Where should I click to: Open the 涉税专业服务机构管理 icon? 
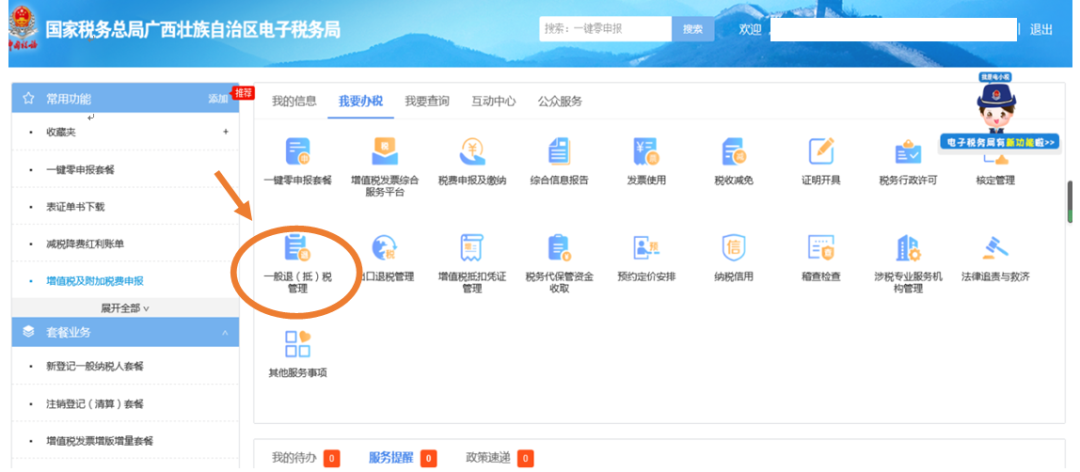coord(908,248)
